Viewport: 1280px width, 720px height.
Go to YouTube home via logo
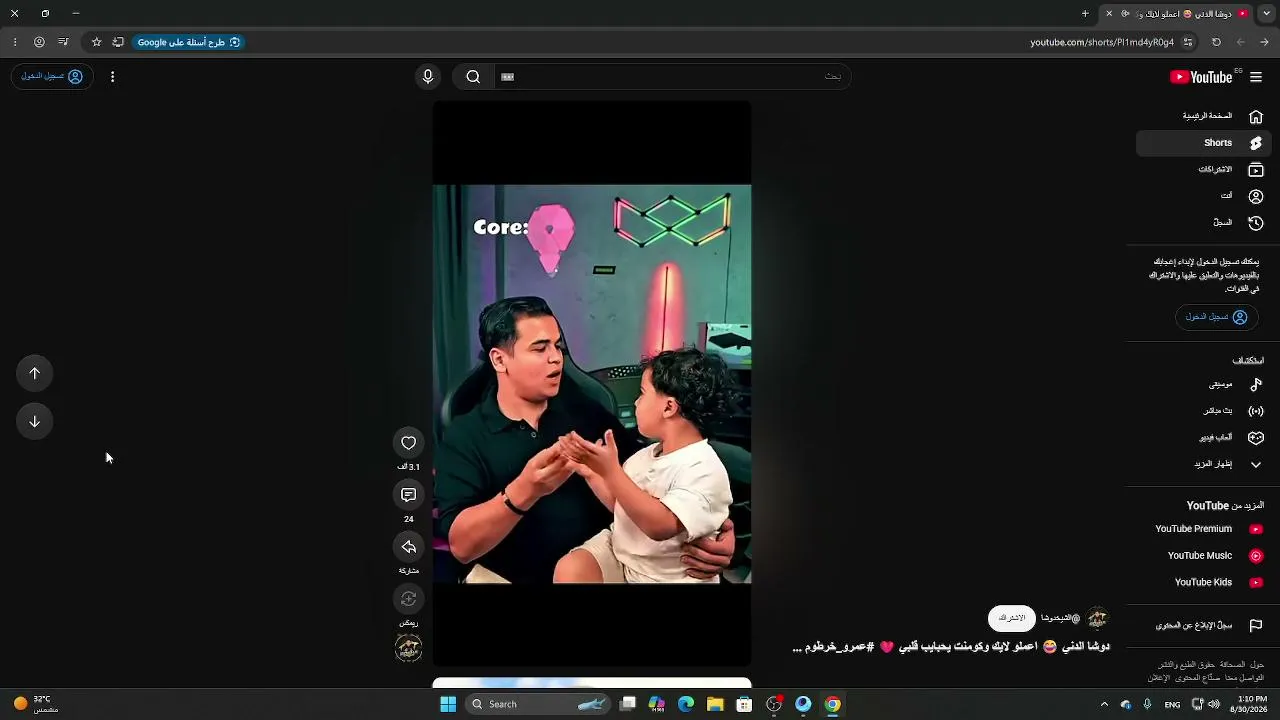pyautogui.click(x=1201, y=77)
